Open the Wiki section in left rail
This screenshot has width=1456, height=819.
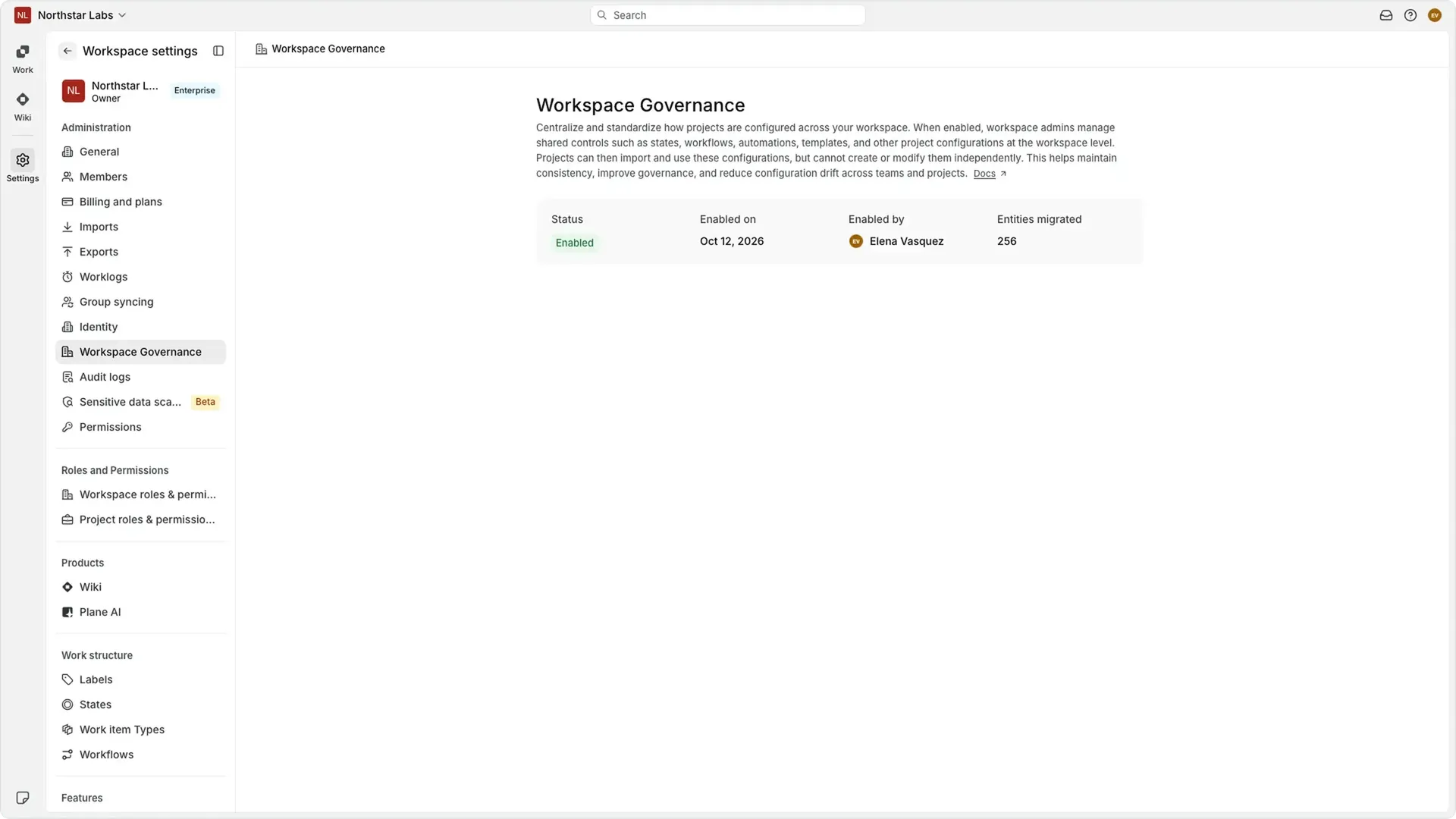tap(23, 106)
